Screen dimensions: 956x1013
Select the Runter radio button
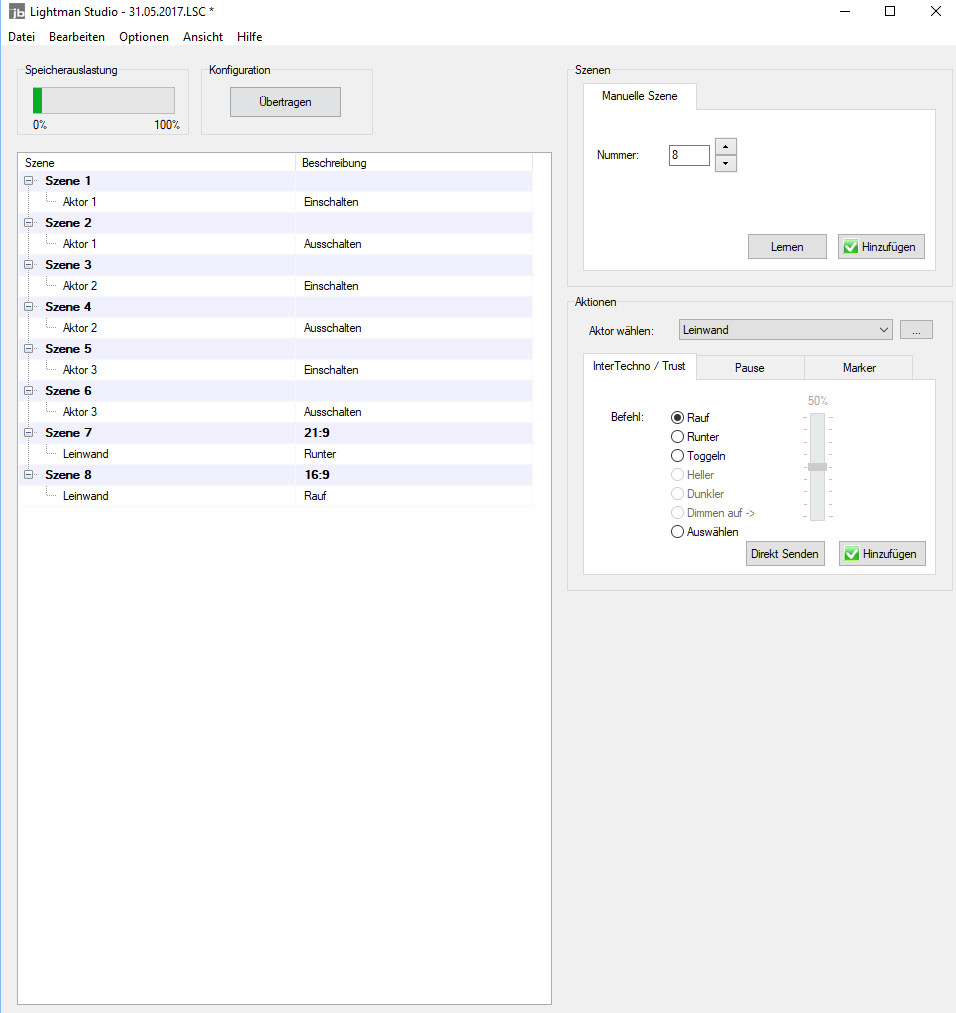click(678, 437)
